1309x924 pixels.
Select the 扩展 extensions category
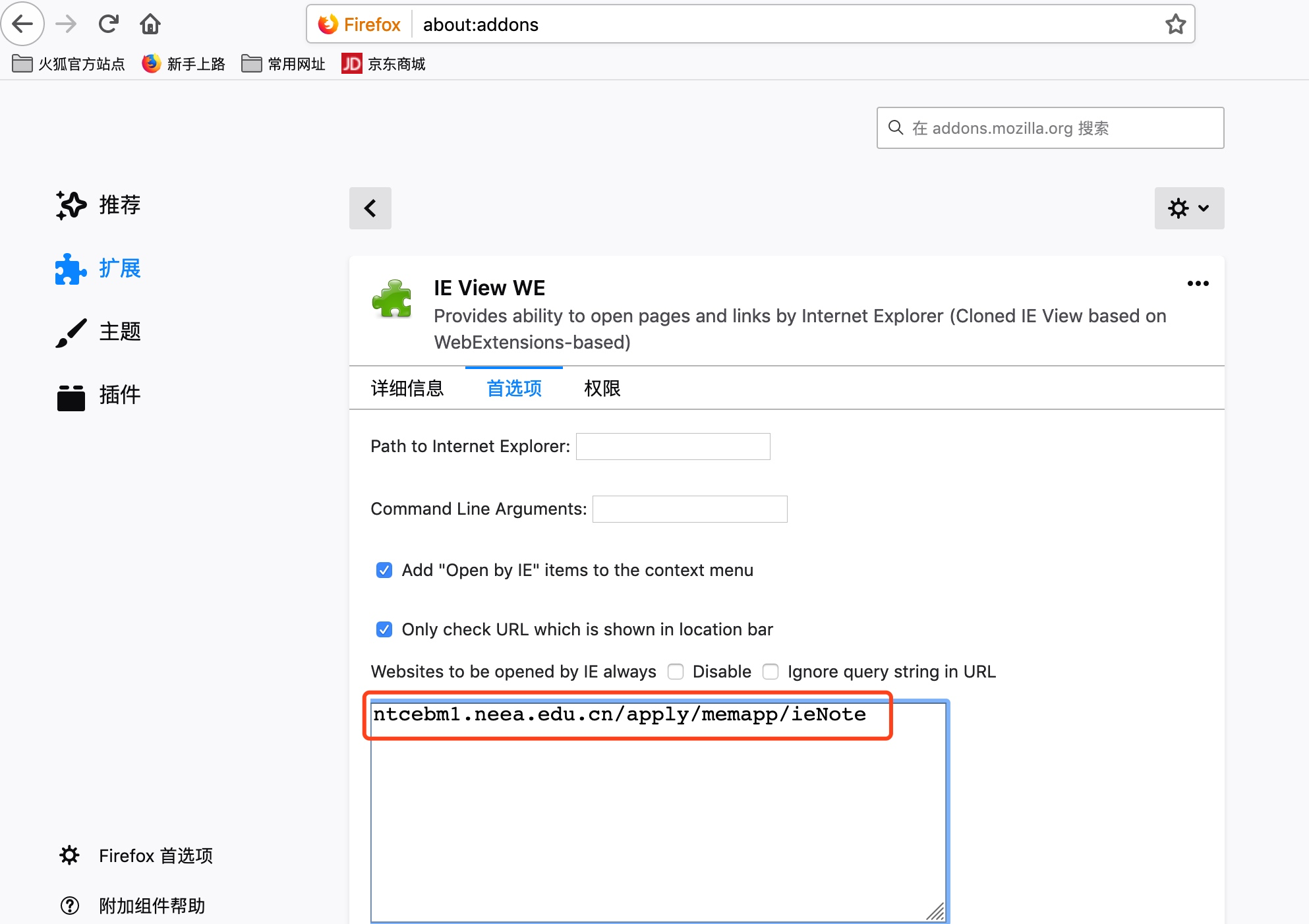[x=98, y=268]
